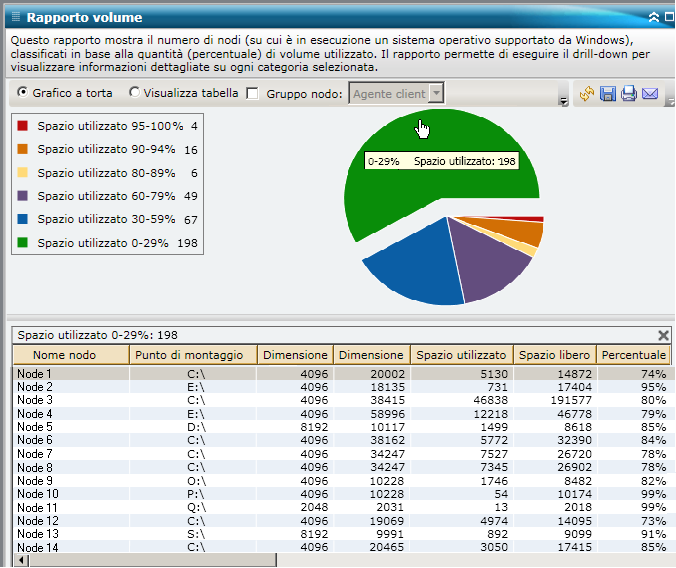Sort by Percentuale column header
676x568 pixels.
(633, 355)
